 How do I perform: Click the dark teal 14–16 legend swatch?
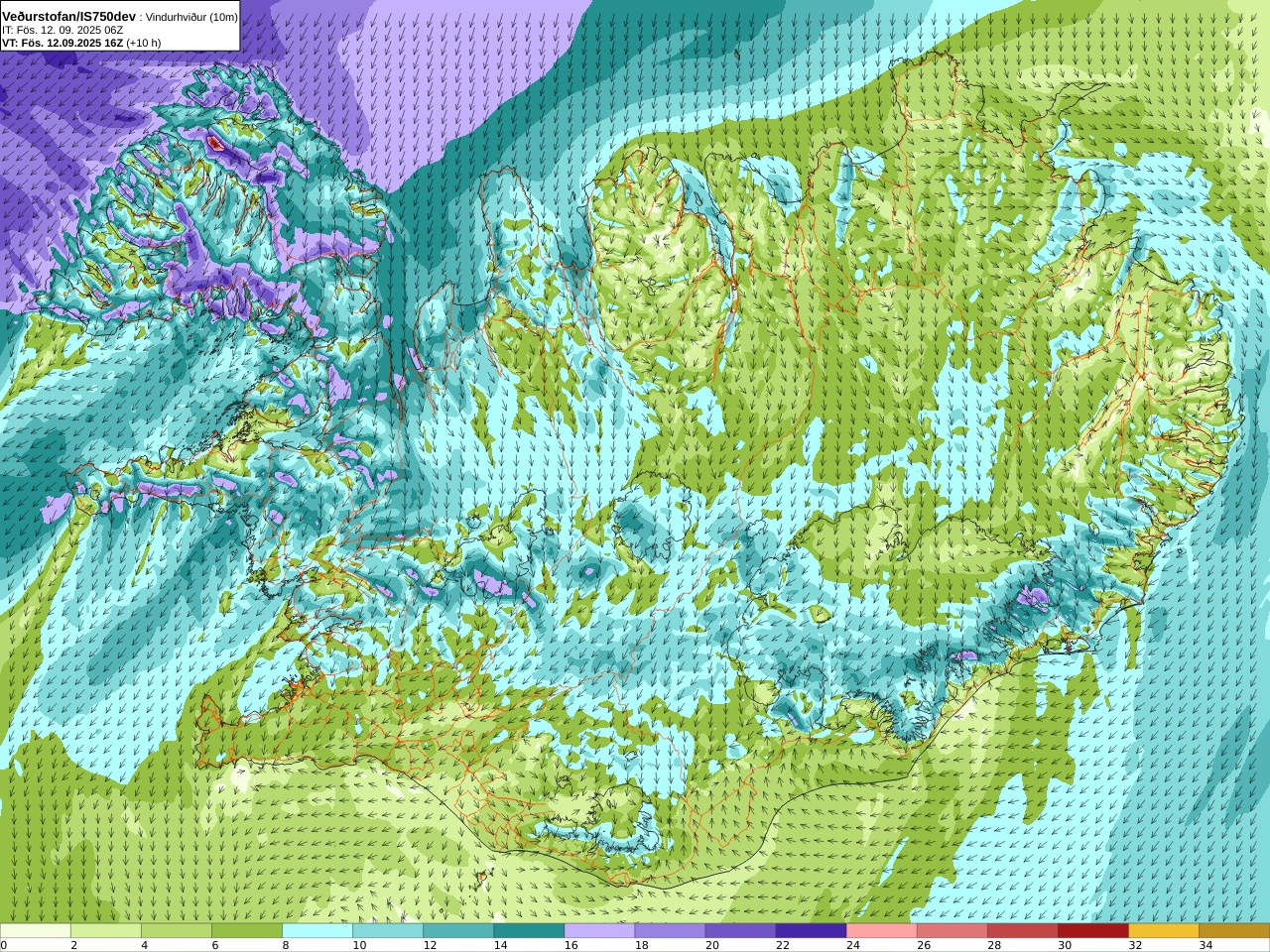[x=529, y=931]
